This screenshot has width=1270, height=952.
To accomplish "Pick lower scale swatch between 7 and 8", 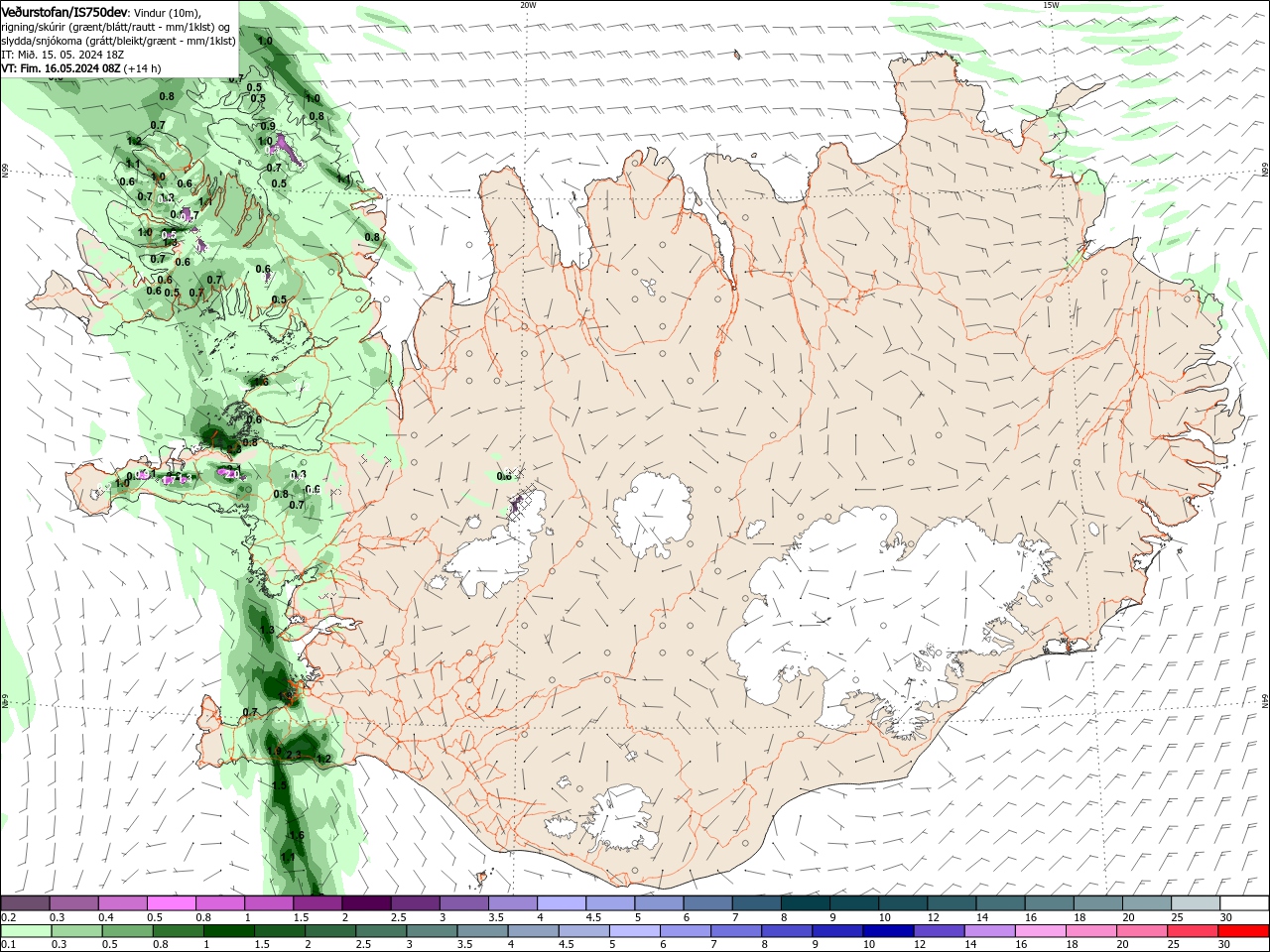I will tap(736, 931).
